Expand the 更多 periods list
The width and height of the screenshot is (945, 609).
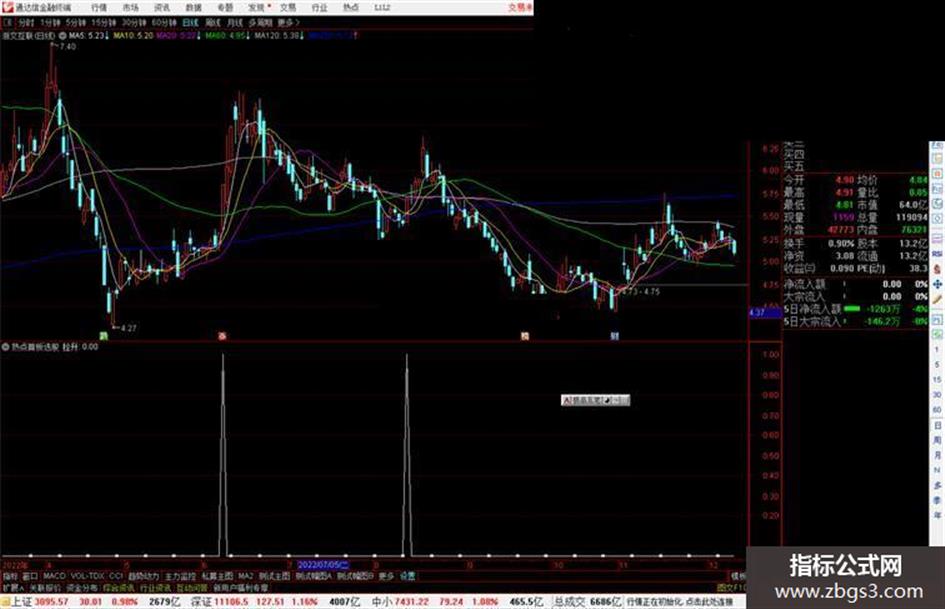point(288,22)
